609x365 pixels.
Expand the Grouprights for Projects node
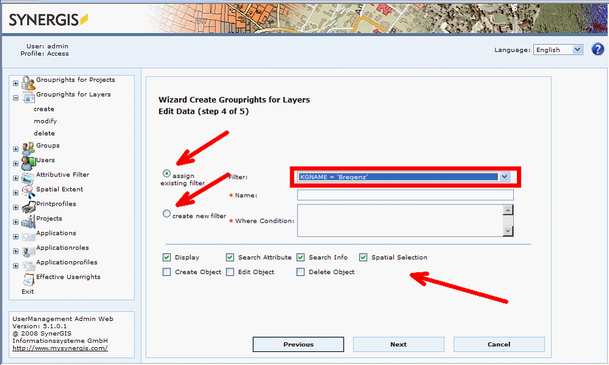tap(16, 83)
